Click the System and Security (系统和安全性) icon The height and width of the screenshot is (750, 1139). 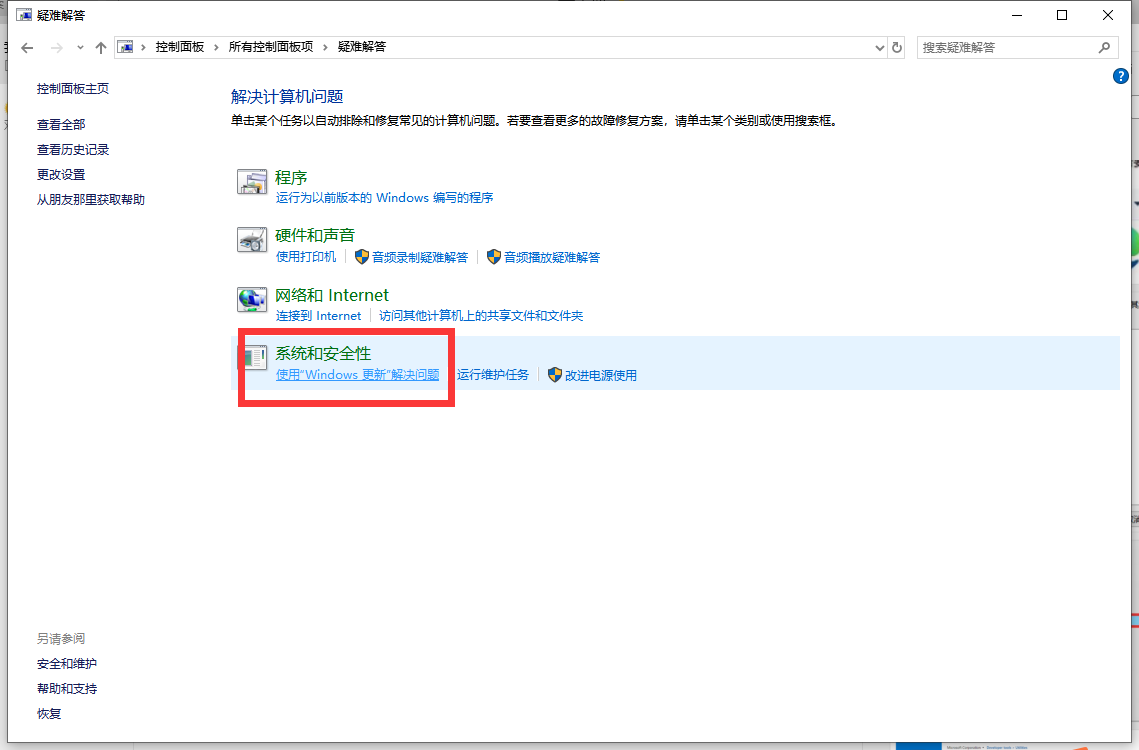[252, 357]
